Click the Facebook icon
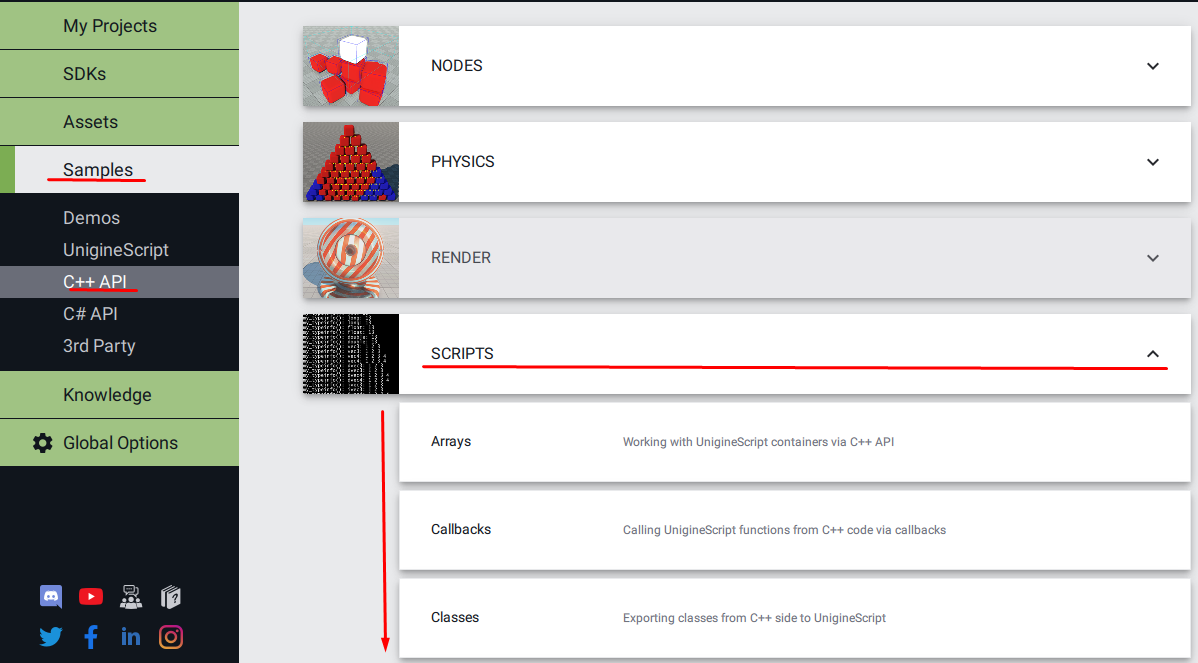This screenshot has width=1198, height=663. coord(91,636)
